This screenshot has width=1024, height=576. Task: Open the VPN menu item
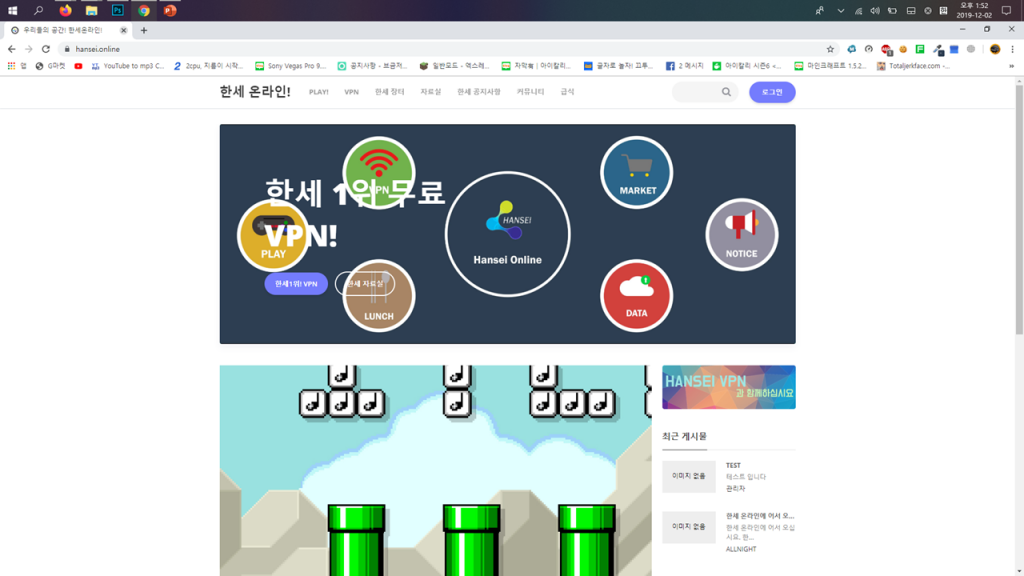[351, 92]
